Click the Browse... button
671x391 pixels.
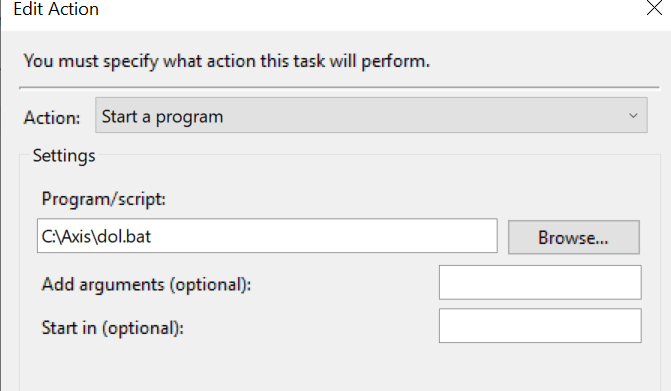tap(573, 237)
